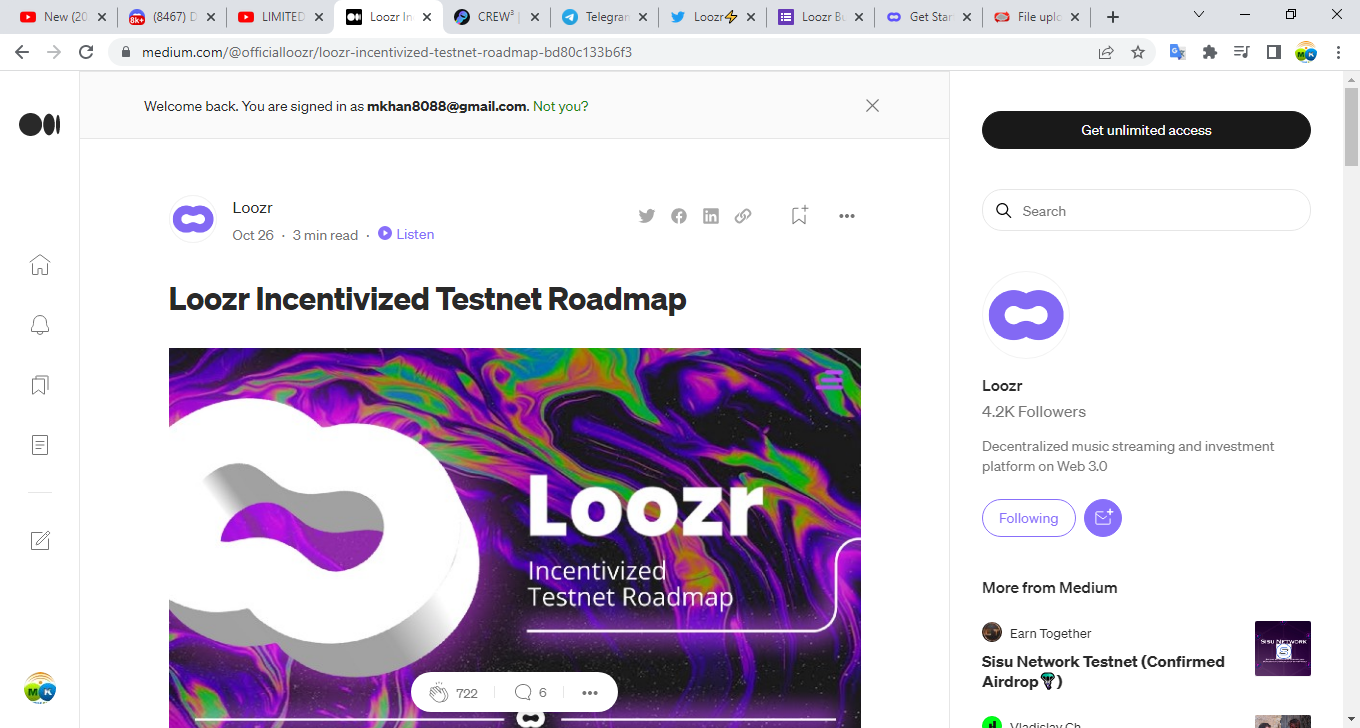This screenshot has width=1360, height=728.
Task: Toggle the Following button for Loozr
Action: (1028, 518)
